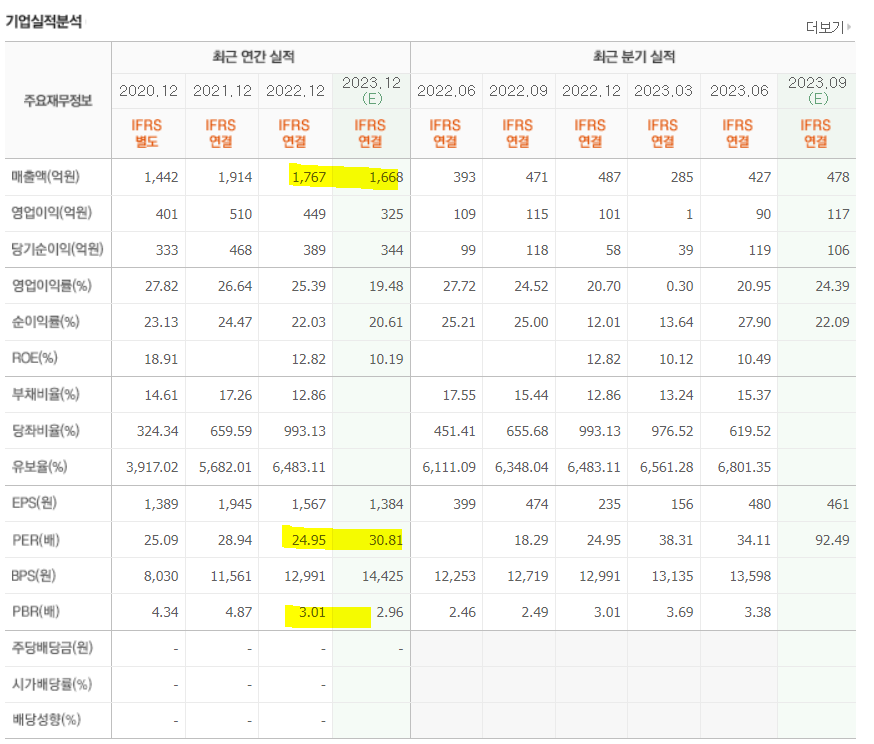Screen dimensions: 874x744
Task: Click the ROE value 18.91
Action: pos(162,359)
